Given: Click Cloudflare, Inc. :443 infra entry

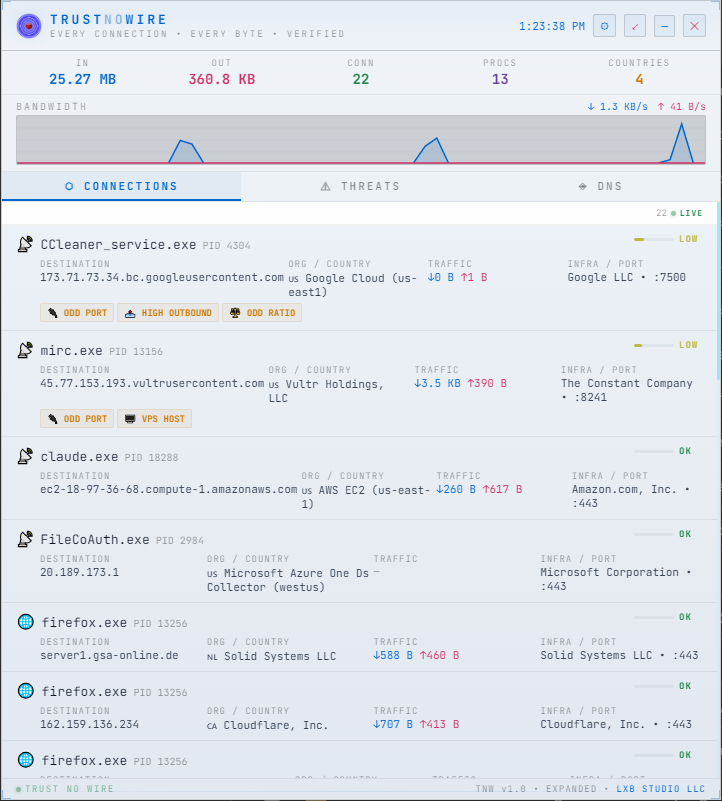Looking at the screenshot, I should point(616,724).
